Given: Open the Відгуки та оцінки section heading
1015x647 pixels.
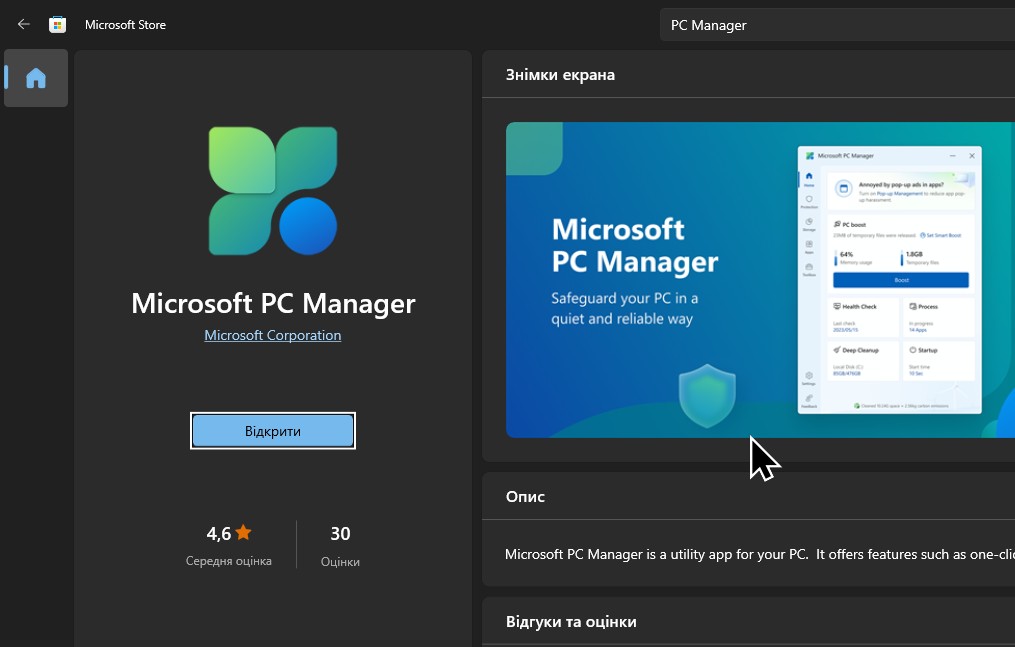Looking at the screenshot, I should [x=571, y=622].
